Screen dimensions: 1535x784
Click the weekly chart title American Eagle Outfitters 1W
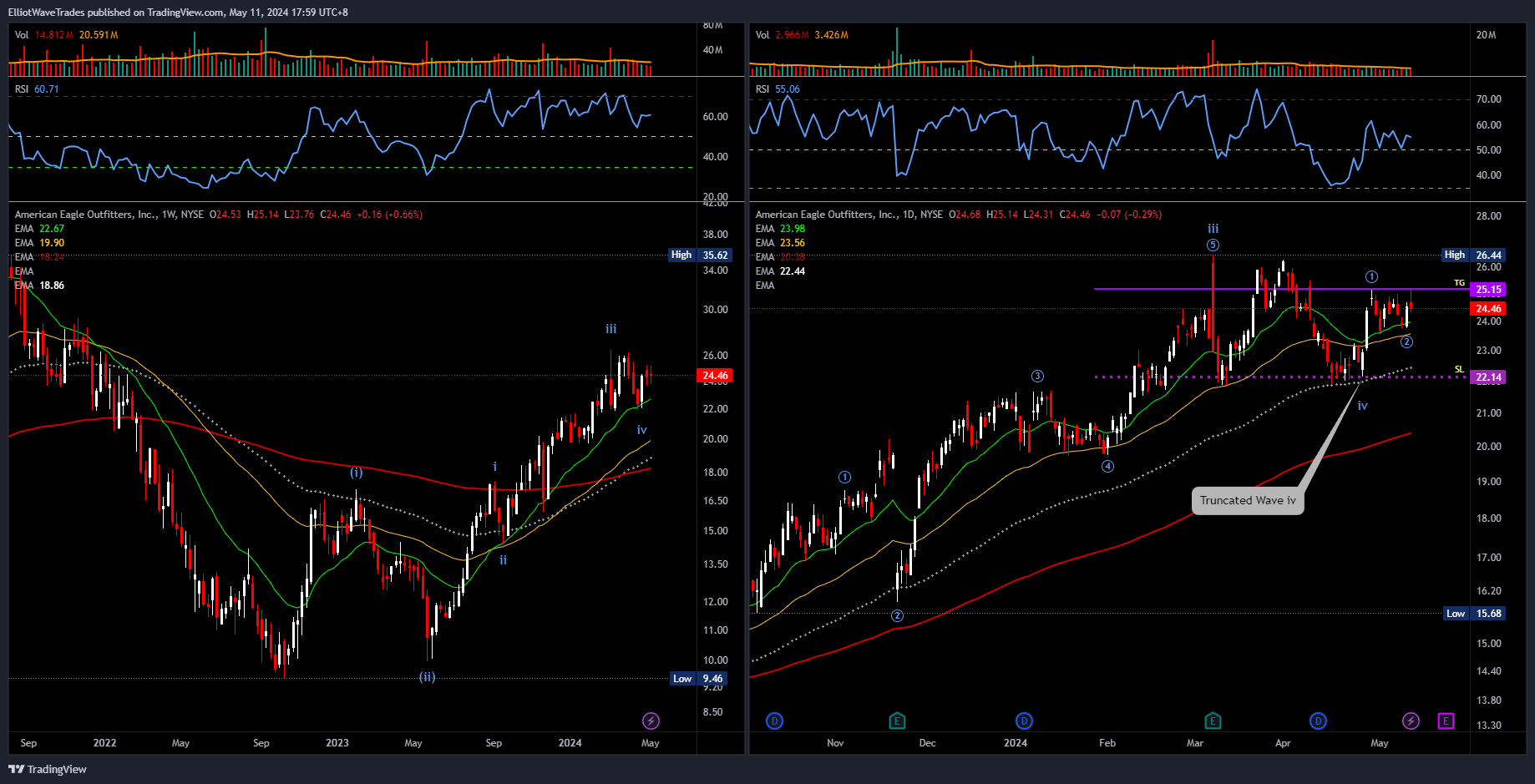click(109, 215)
